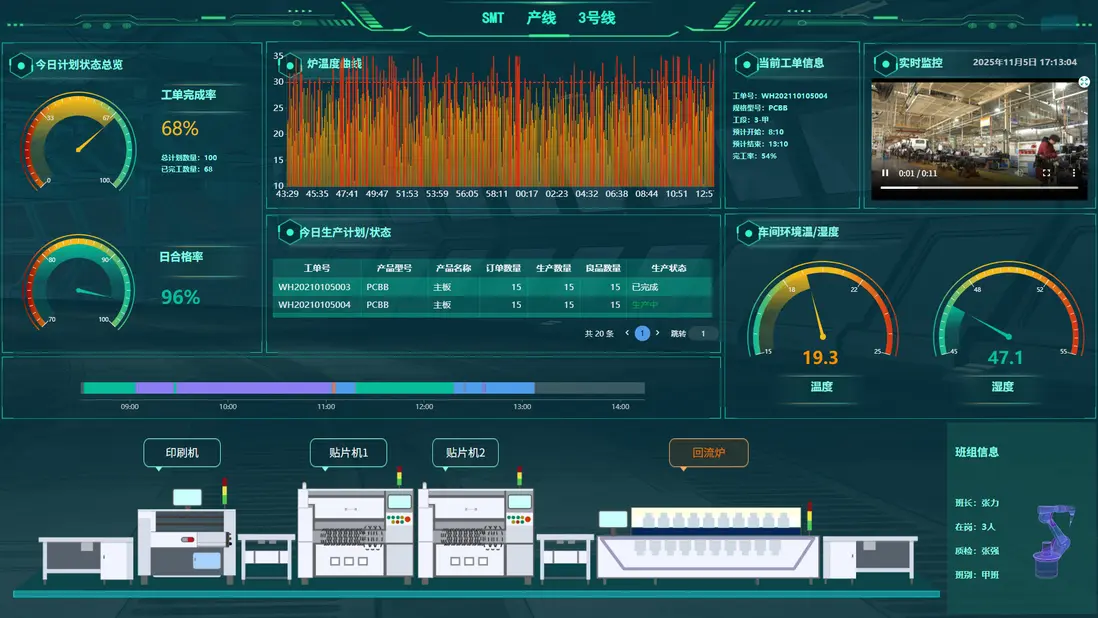Image resolution: width=1098 pixels, height=618 pixels.
Task: Open the video player's three-dot options menu
Action: click(1073, 173)
